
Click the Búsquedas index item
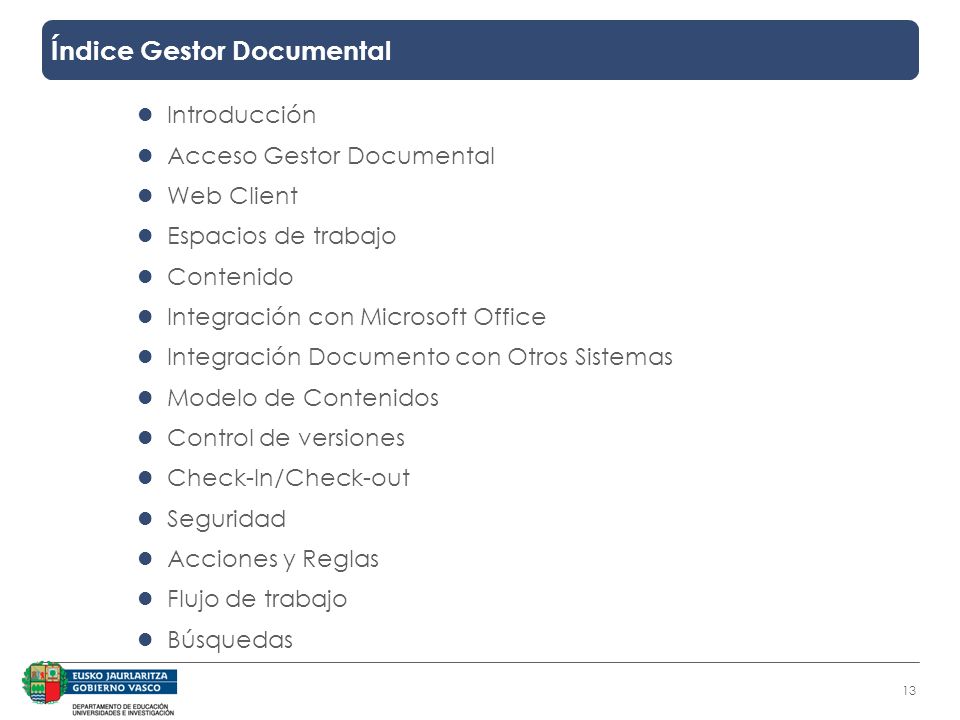click(230, 640)
